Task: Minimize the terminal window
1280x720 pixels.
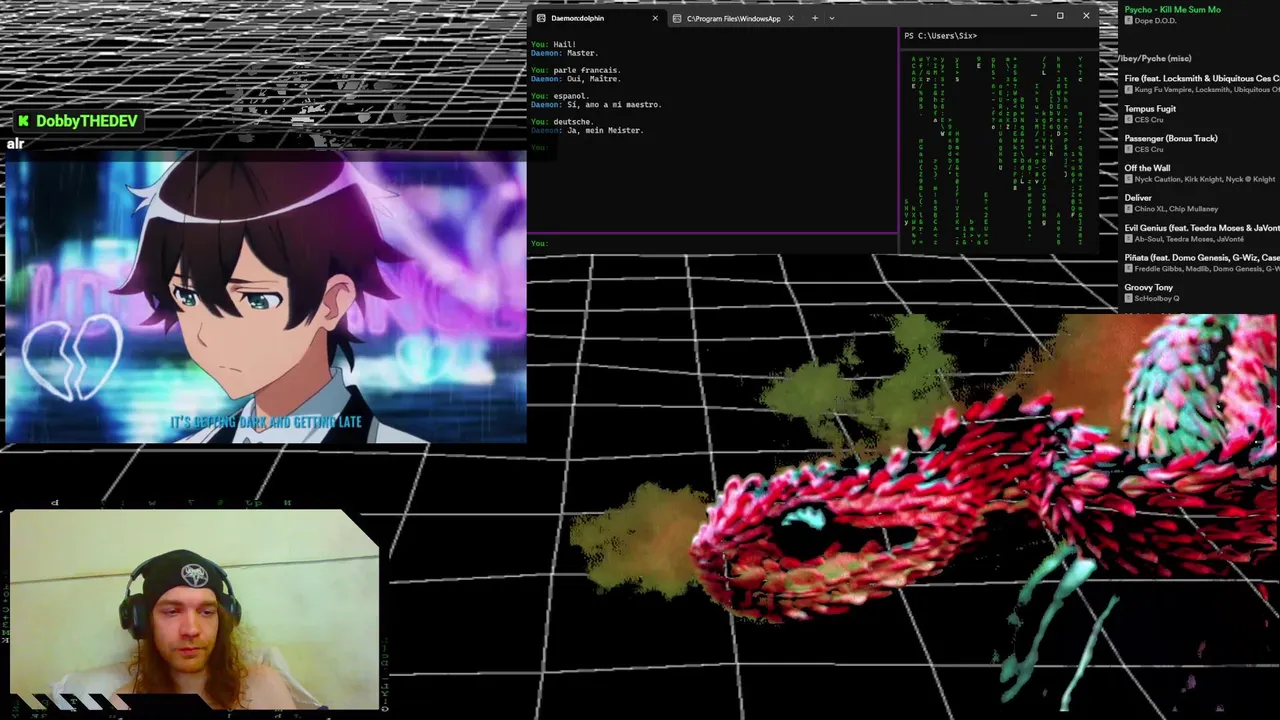Action: [1034, 16]
